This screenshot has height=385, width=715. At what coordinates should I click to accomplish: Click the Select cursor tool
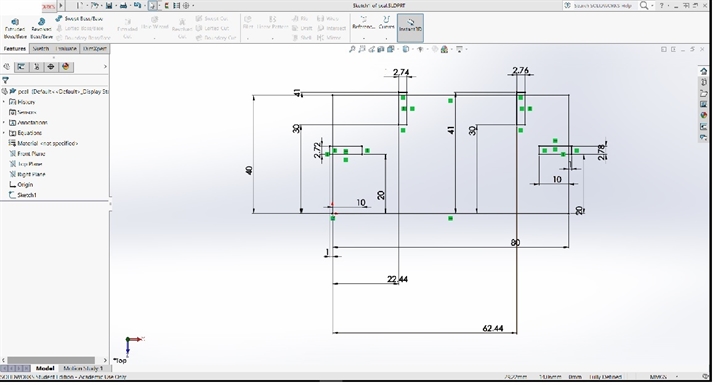pyautogui.click(x=153, y=5)
